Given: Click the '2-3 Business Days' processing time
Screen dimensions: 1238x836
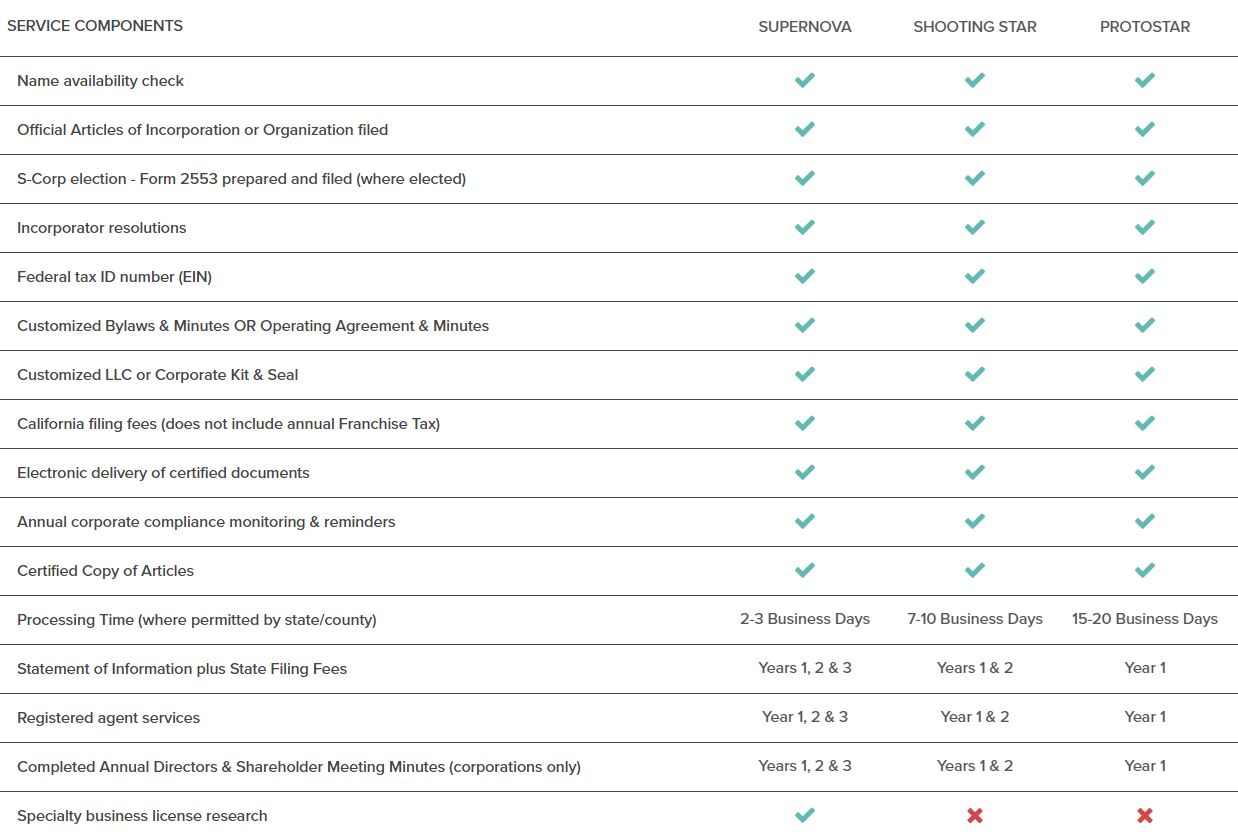Looking at the screenshot, I should coord(805,619).
